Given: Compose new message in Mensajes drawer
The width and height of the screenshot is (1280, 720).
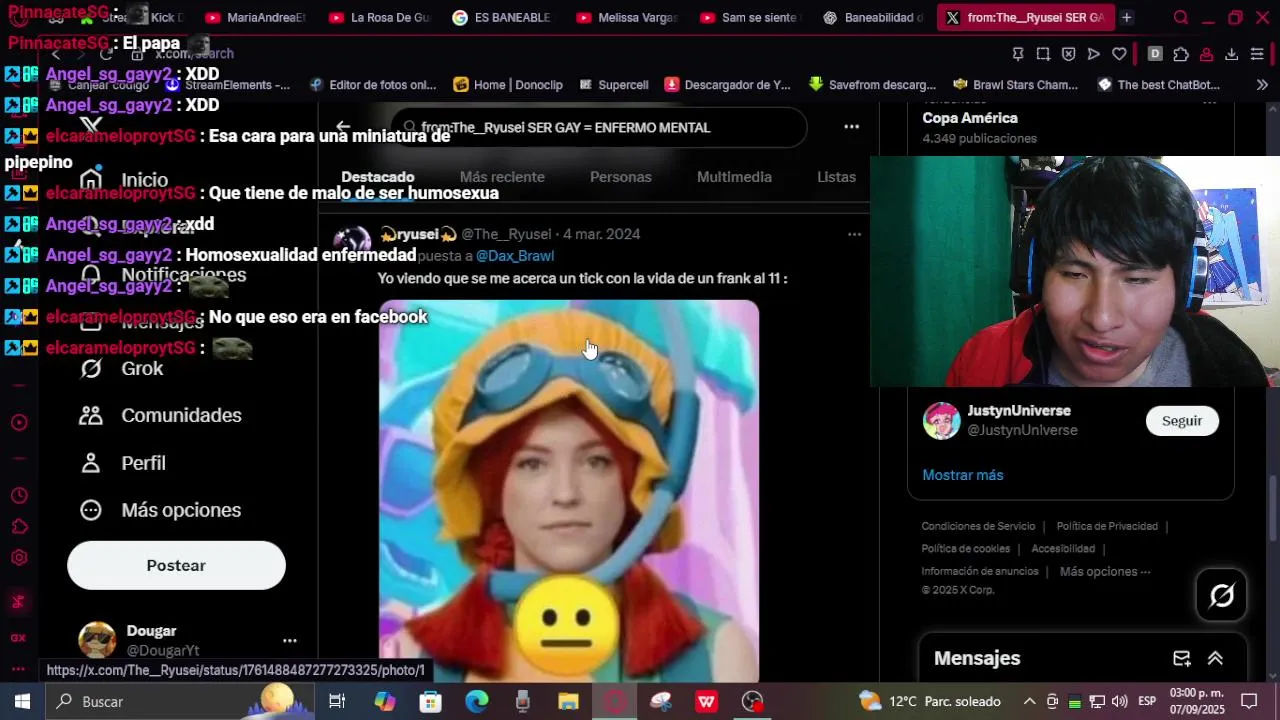Looking at the screenshot, I should tap(1182, 658).
